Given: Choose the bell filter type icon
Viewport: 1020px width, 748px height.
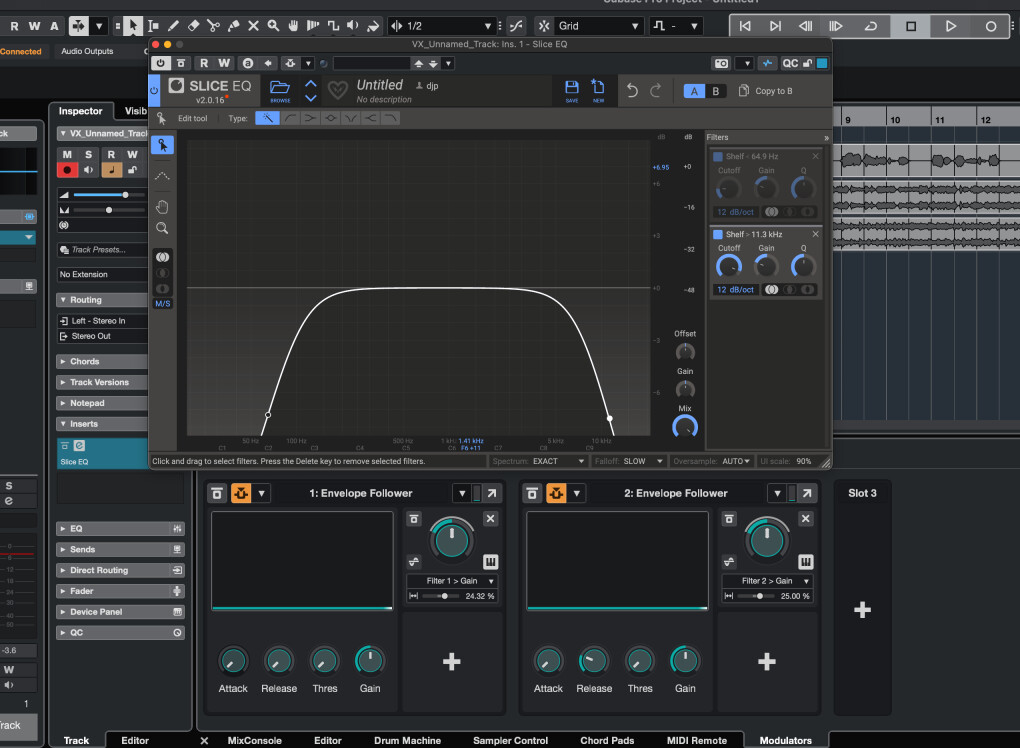Looking at the screenshot, I should [330, 118].
